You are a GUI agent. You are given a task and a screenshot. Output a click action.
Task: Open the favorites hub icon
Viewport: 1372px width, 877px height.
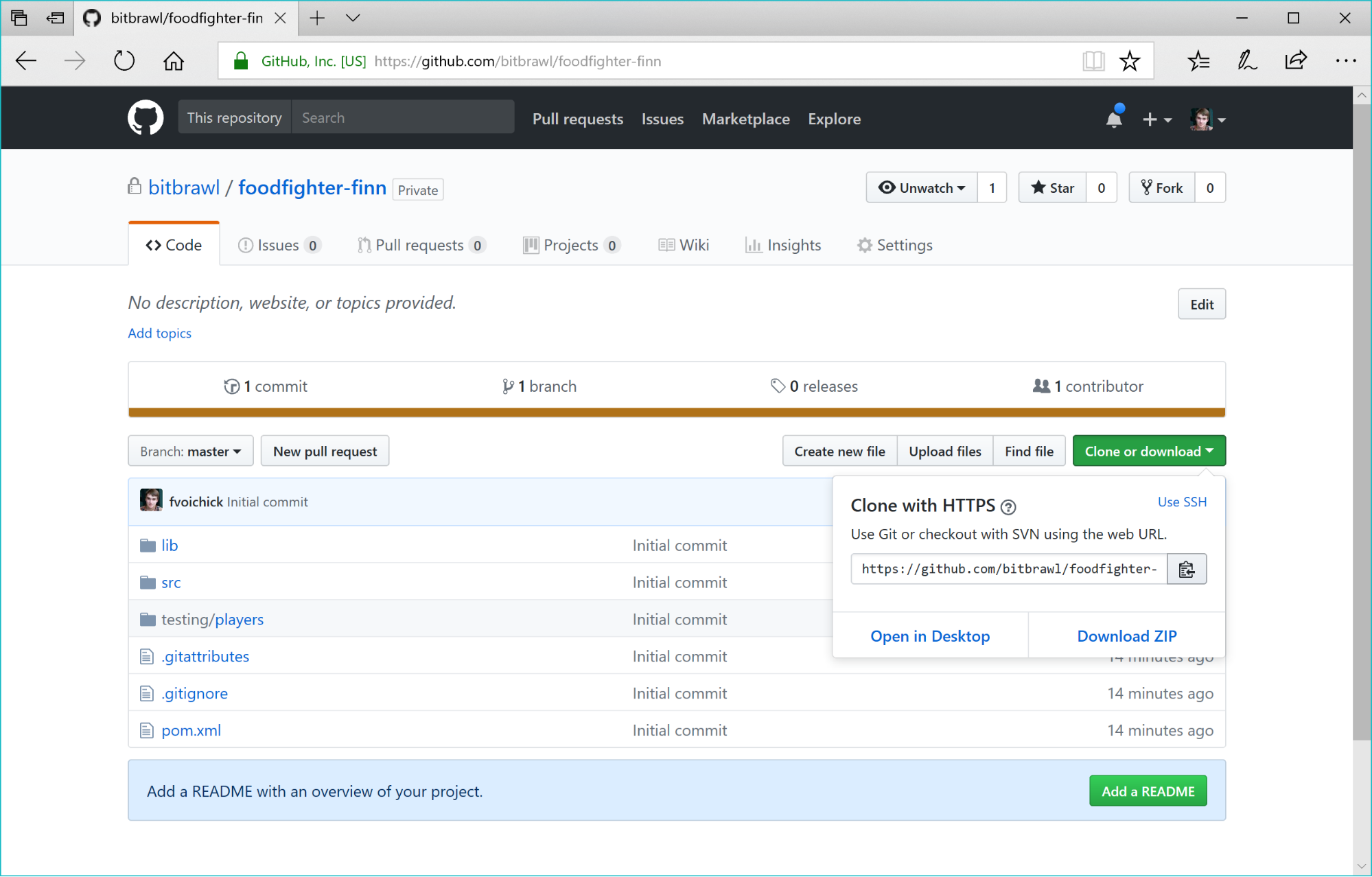point(1199,61)
